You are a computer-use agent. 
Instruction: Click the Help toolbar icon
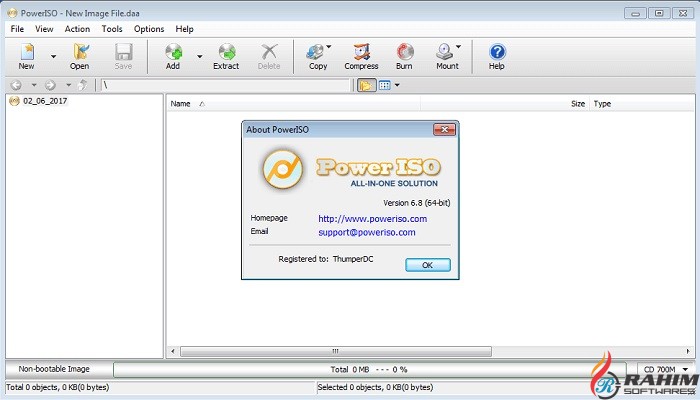[496, 57]
